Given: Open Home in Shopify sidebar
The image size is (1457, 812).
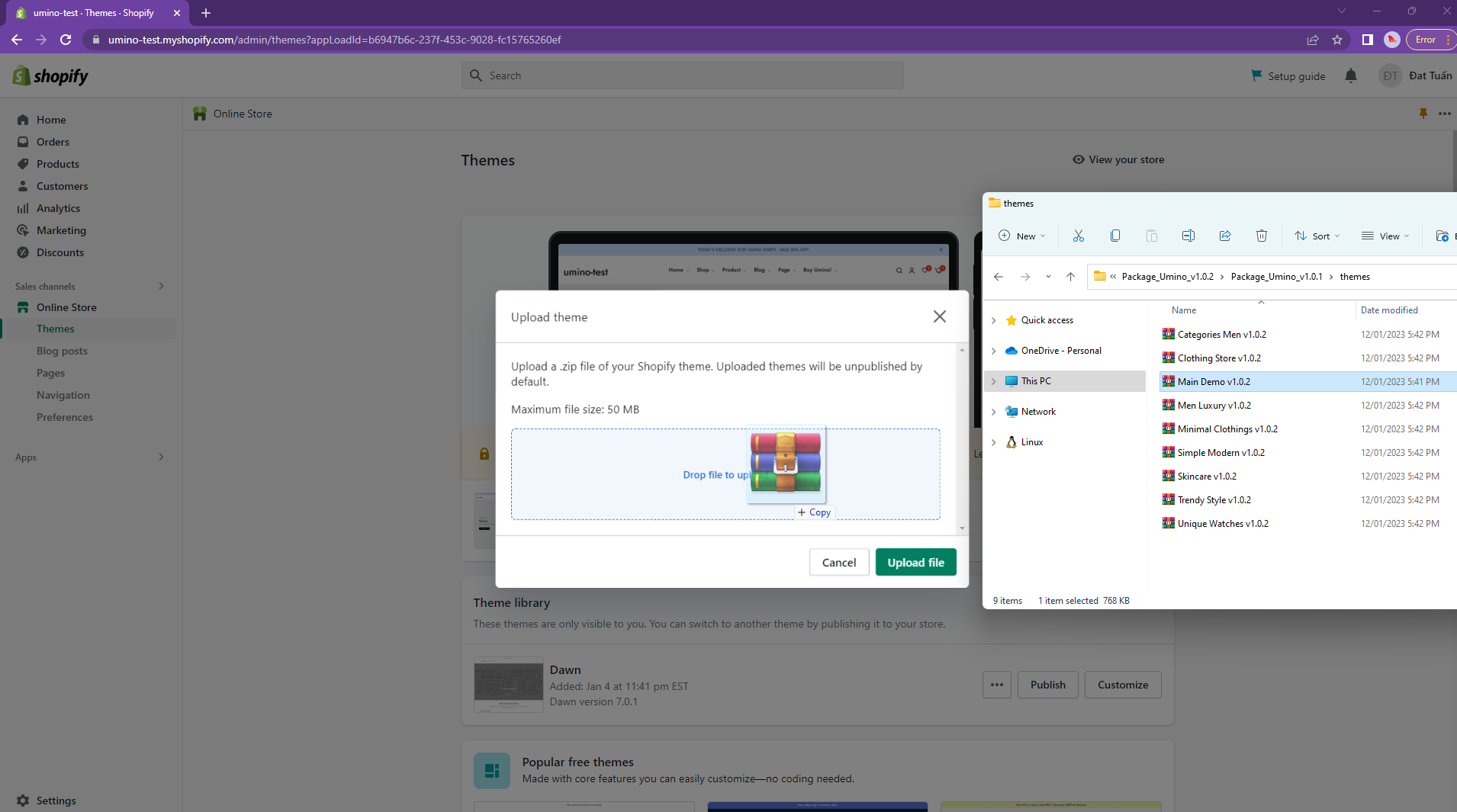Looking at the screenshot, I should [50, 120].
